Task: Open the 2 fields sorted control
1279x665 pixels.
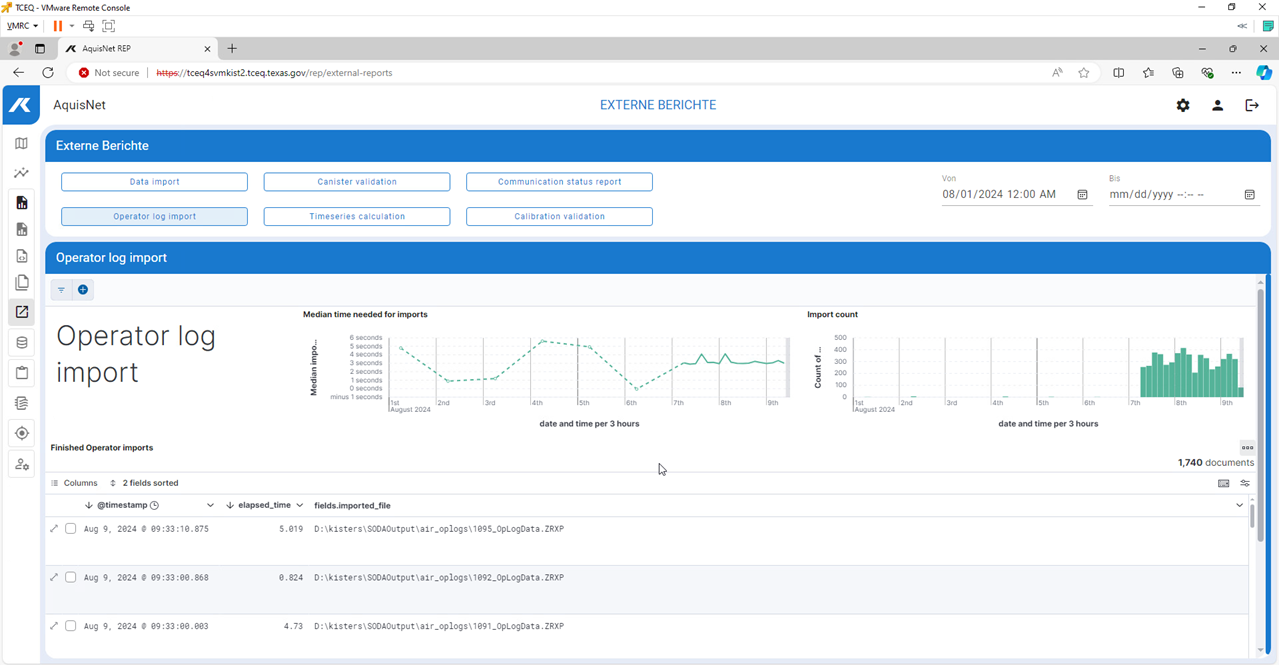Action: pos(144,483)
